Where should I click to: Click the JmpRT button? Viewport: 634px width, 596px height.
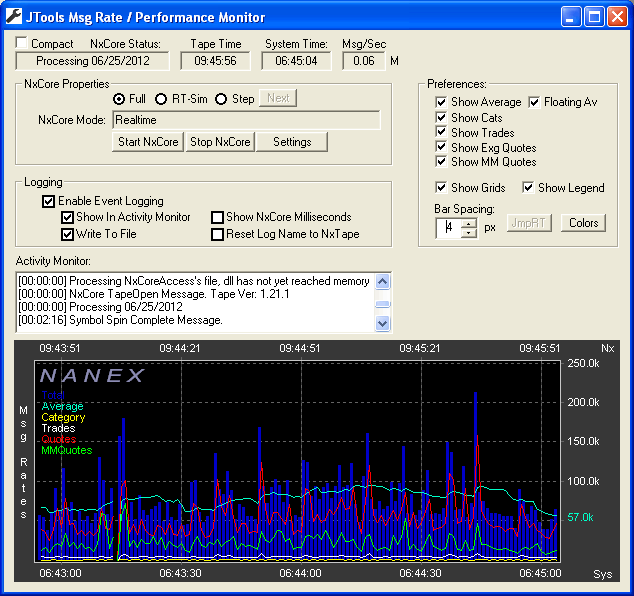click(x=529, y=223)
